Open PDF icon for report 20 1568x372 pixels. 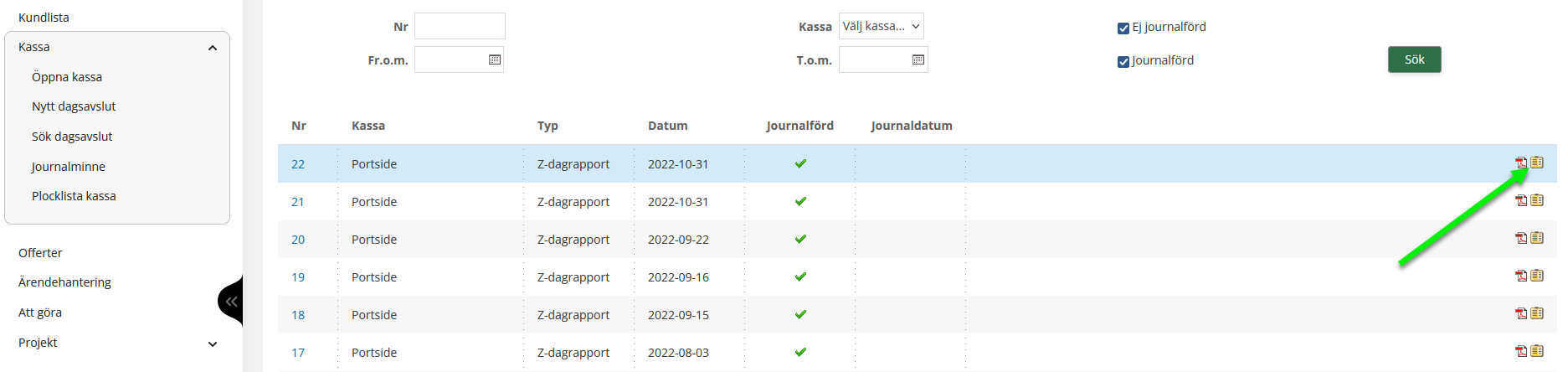tap(1521, 238)
